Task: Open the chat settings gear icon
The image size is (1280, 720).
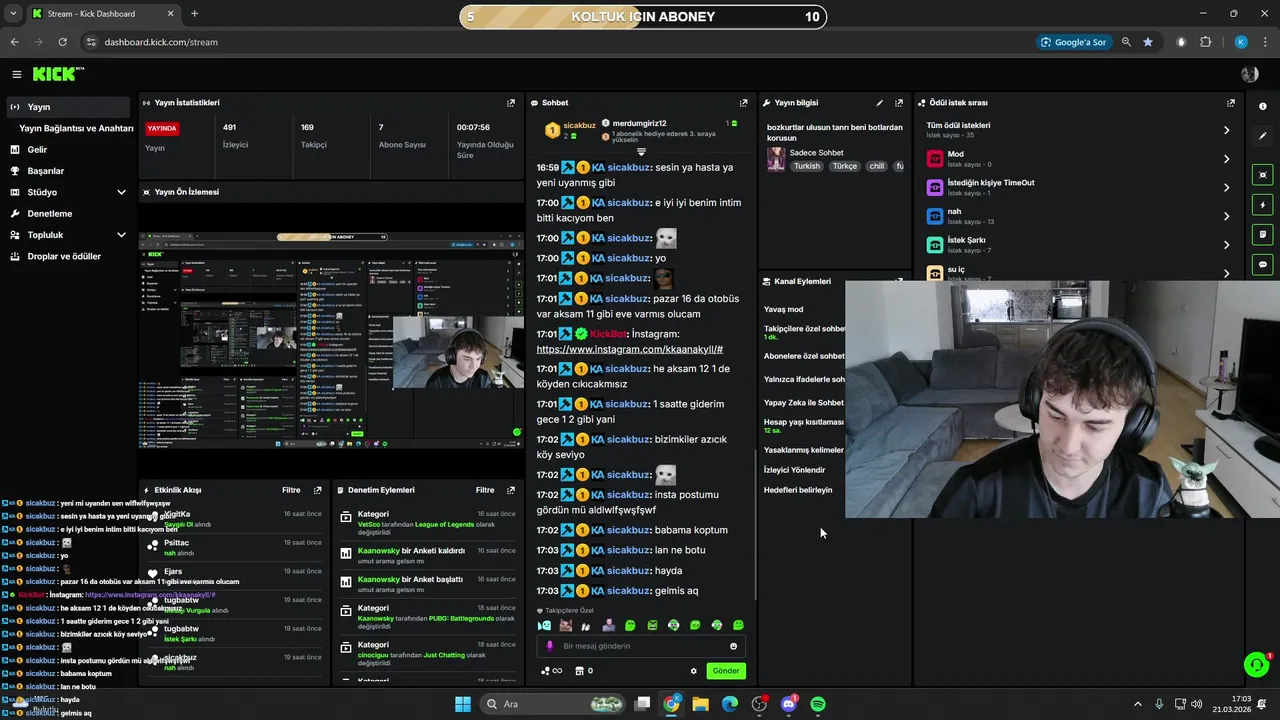Action: click(693, 671)
